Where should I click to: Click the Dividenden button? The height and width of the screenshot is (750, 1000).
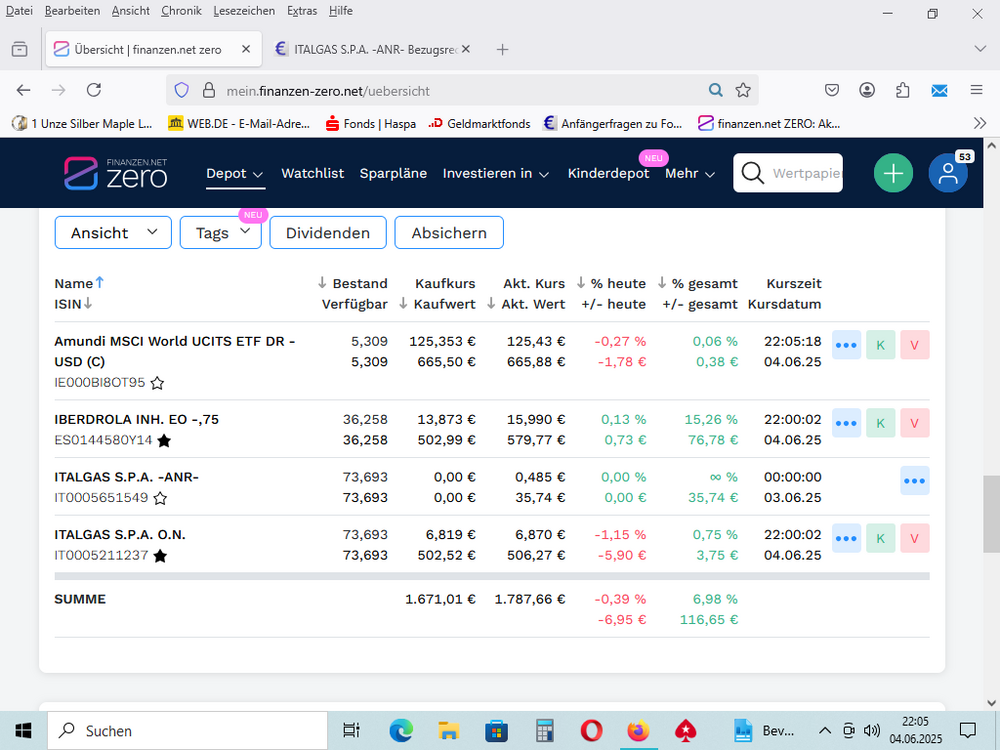pos(328,233)
